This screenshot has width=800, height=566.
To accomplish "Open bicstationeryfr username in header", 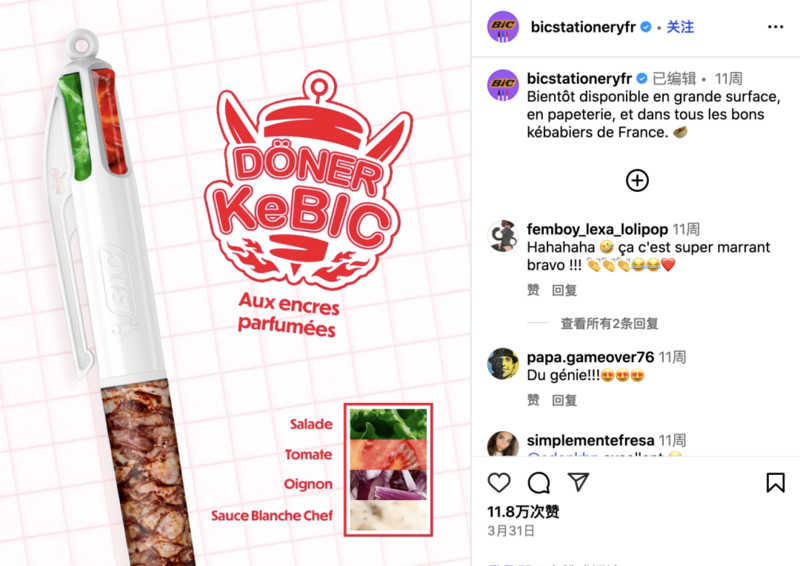I will click(583, 27).
